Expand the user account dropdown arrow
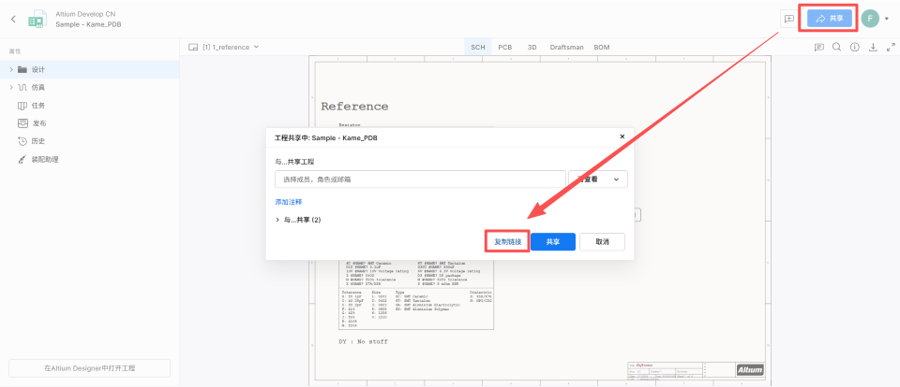This screenshot has width=900, height=387. (x=887, y=19)
